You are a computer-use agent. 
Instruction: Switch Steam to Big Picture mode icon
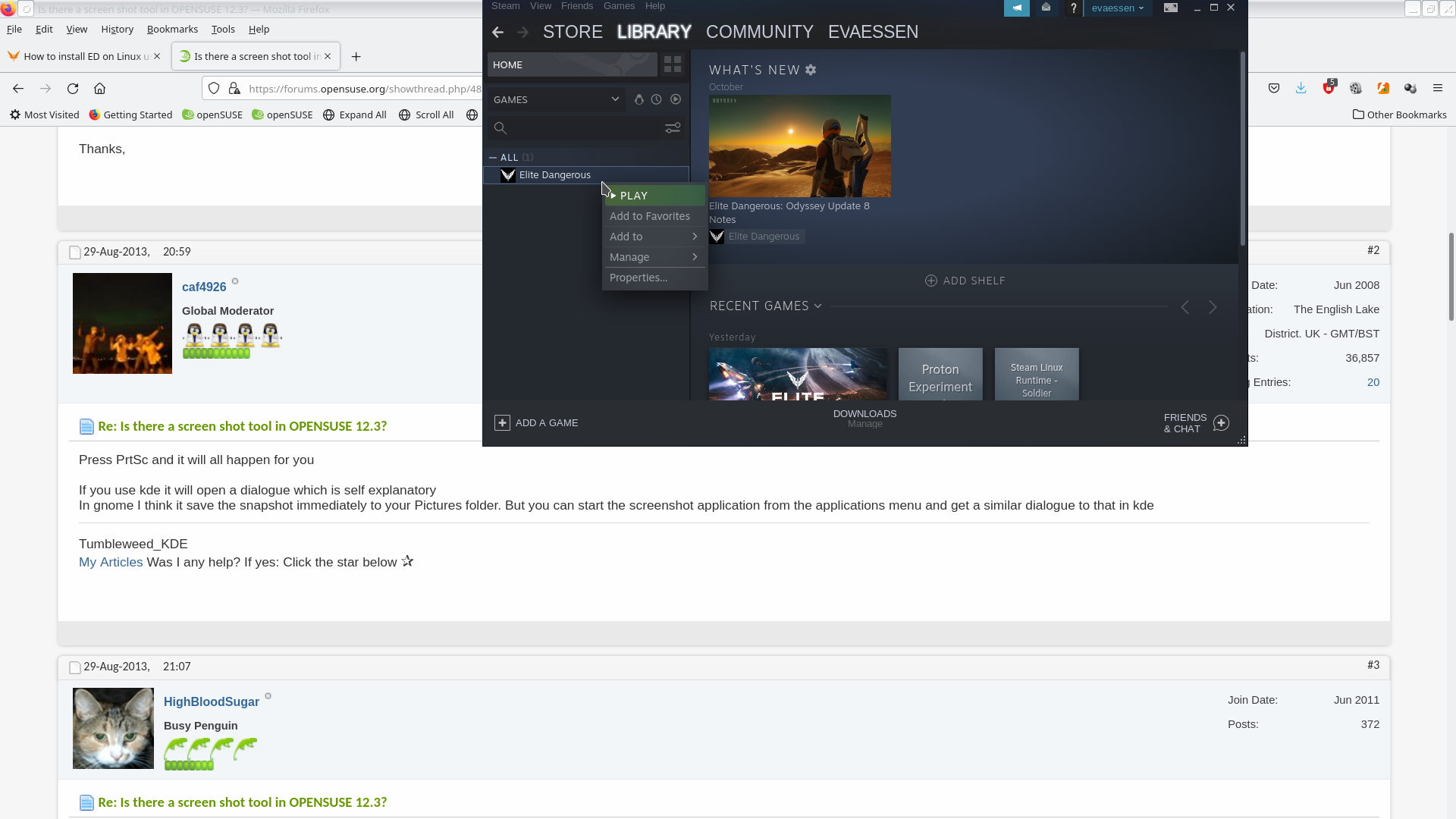(1171, 8)
